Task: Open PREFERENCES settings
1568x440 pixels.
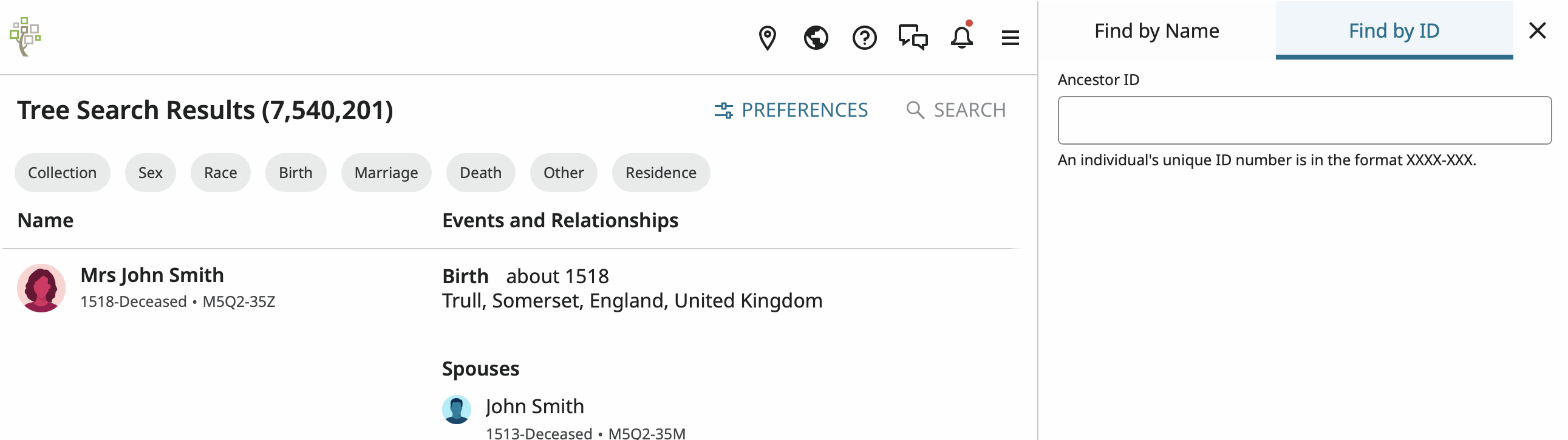Action: [x=791, y=111]
